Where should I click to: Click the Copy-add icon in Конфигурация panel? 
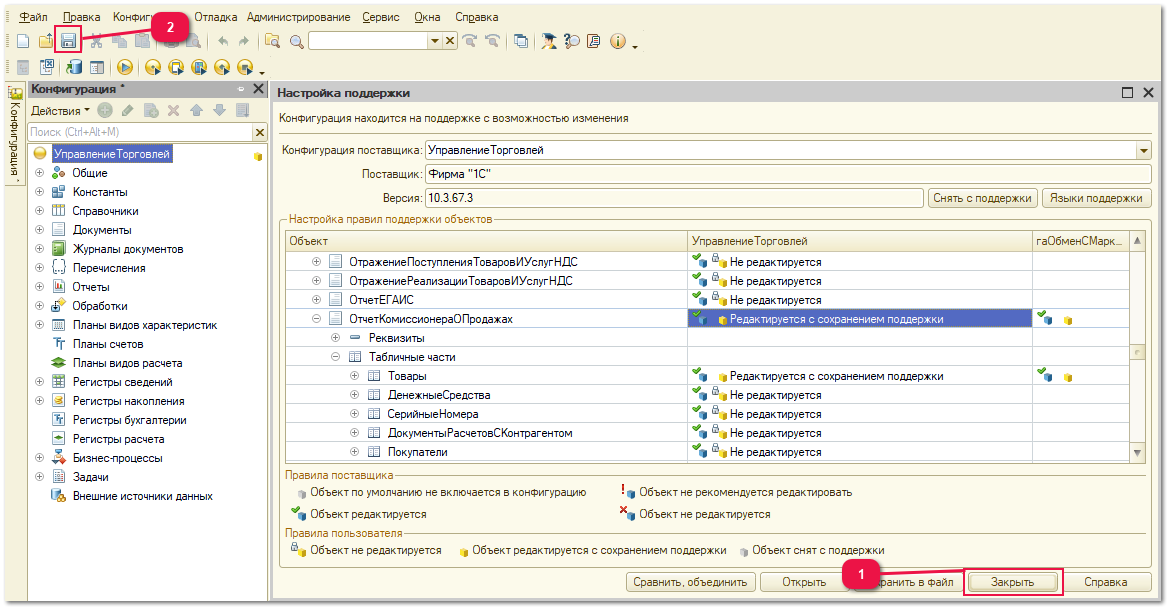point(151,110)
